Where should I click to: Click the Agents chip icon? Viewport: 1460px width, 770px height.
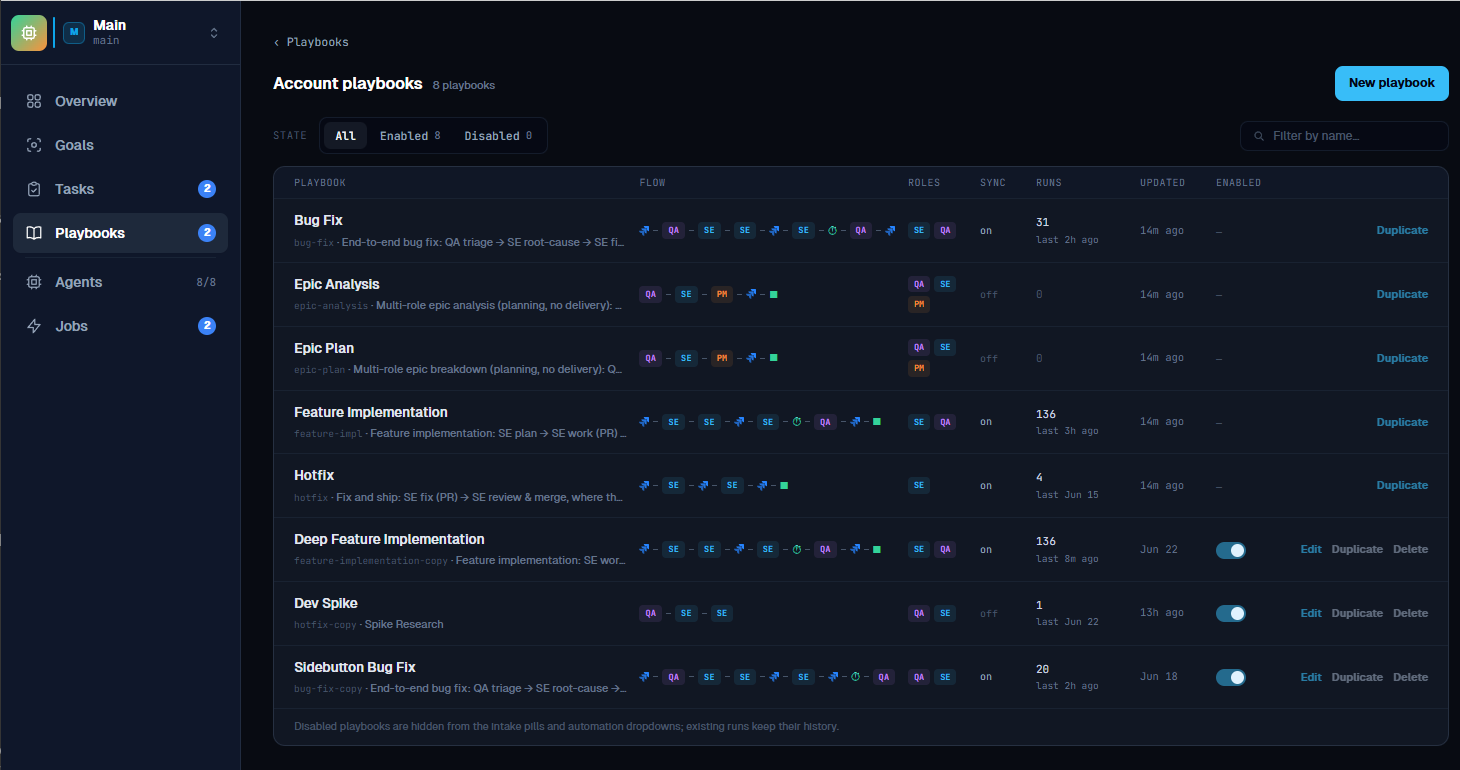click(34, 282)
